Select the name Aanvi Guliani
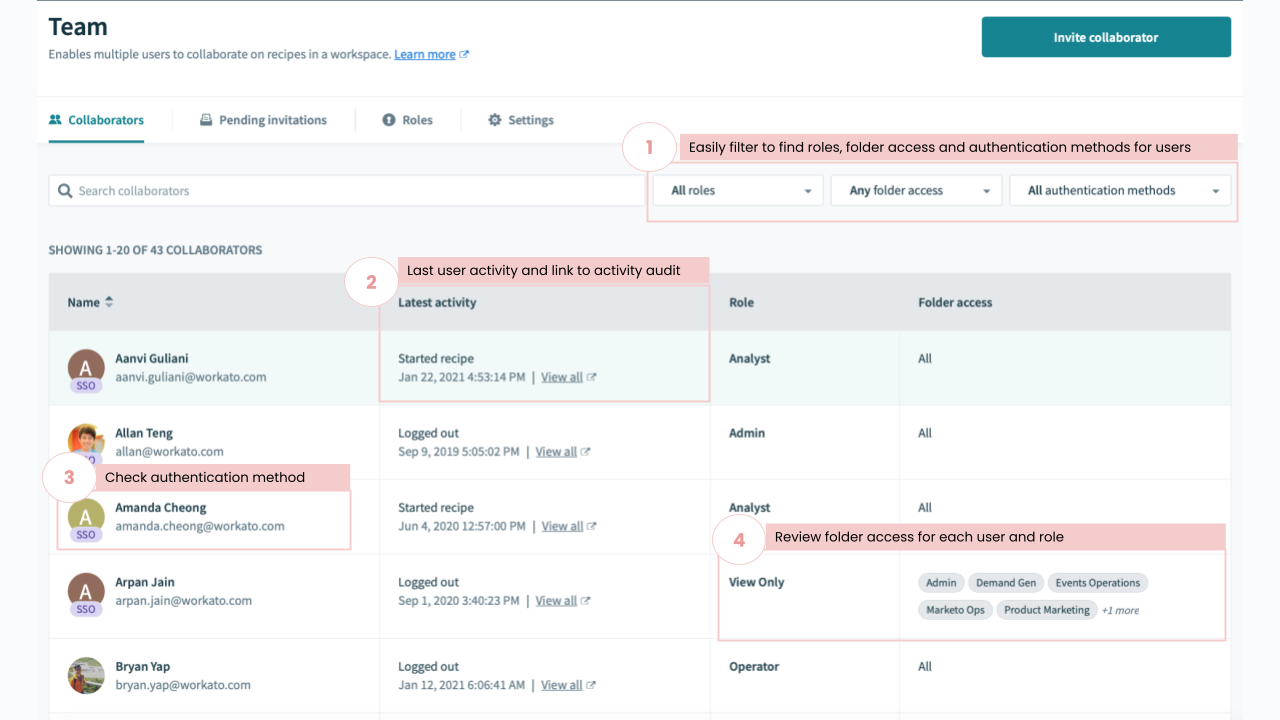 (152, 358)
